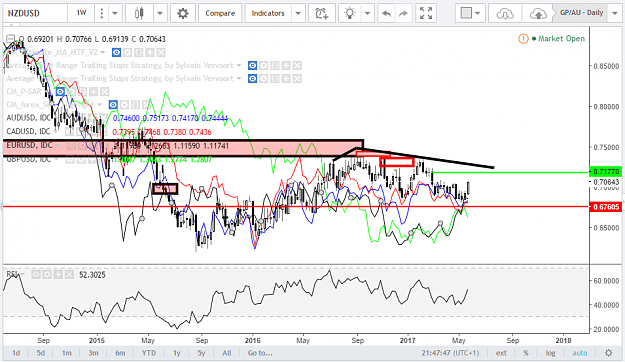The height and width of the screenshot is (362, 625).
Task: Click the Compare button
Action: click(220, 13)
